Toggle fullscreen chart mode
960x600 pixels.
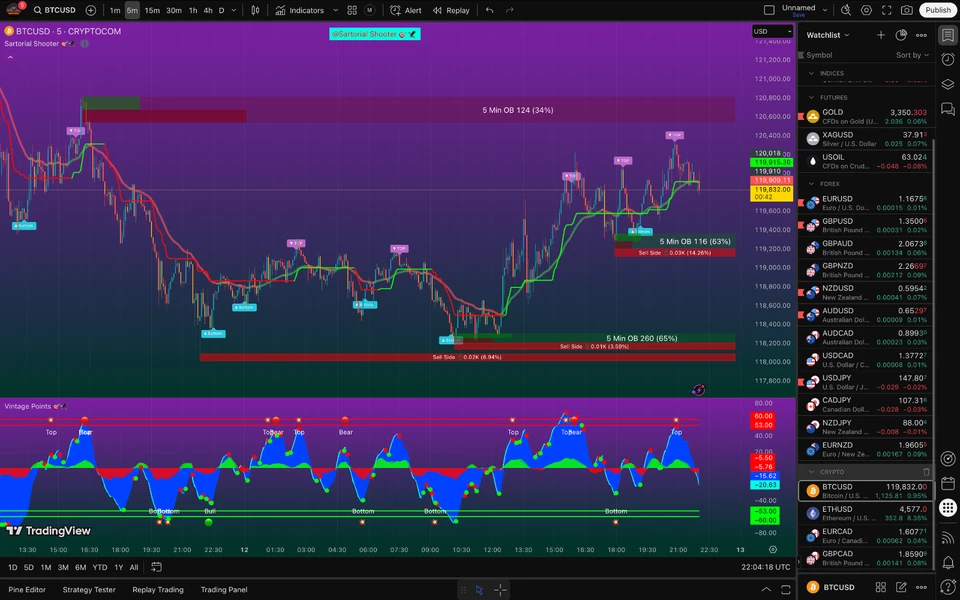[x=886, y=10]
